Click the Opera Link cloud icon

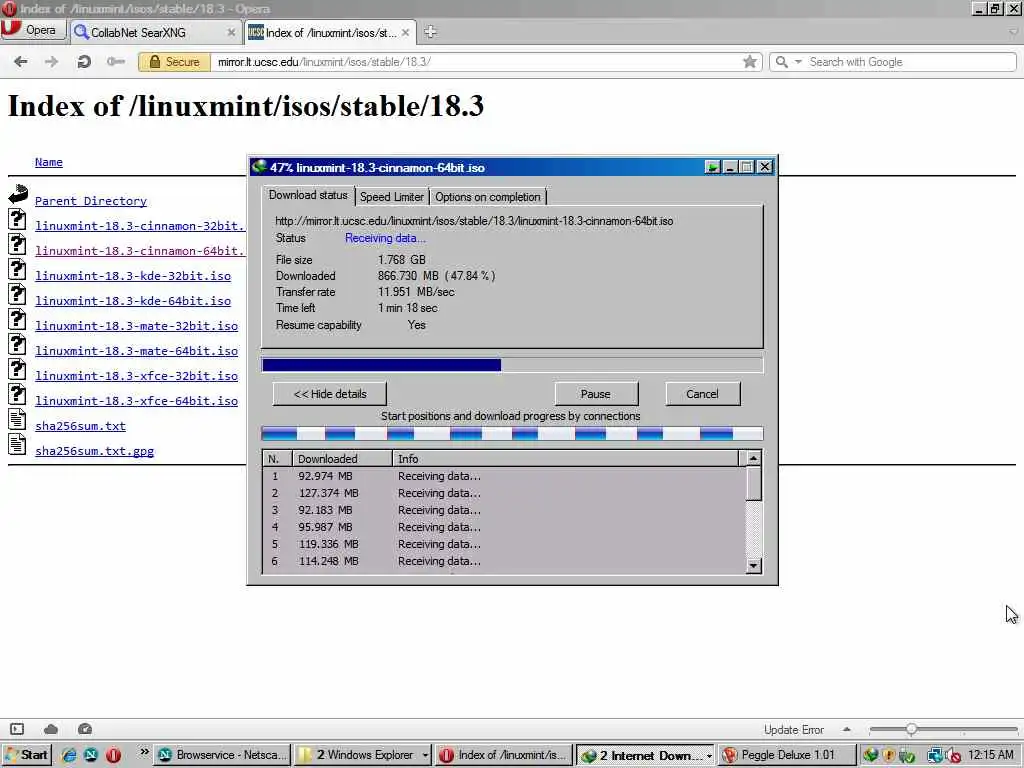pos(51,729)
